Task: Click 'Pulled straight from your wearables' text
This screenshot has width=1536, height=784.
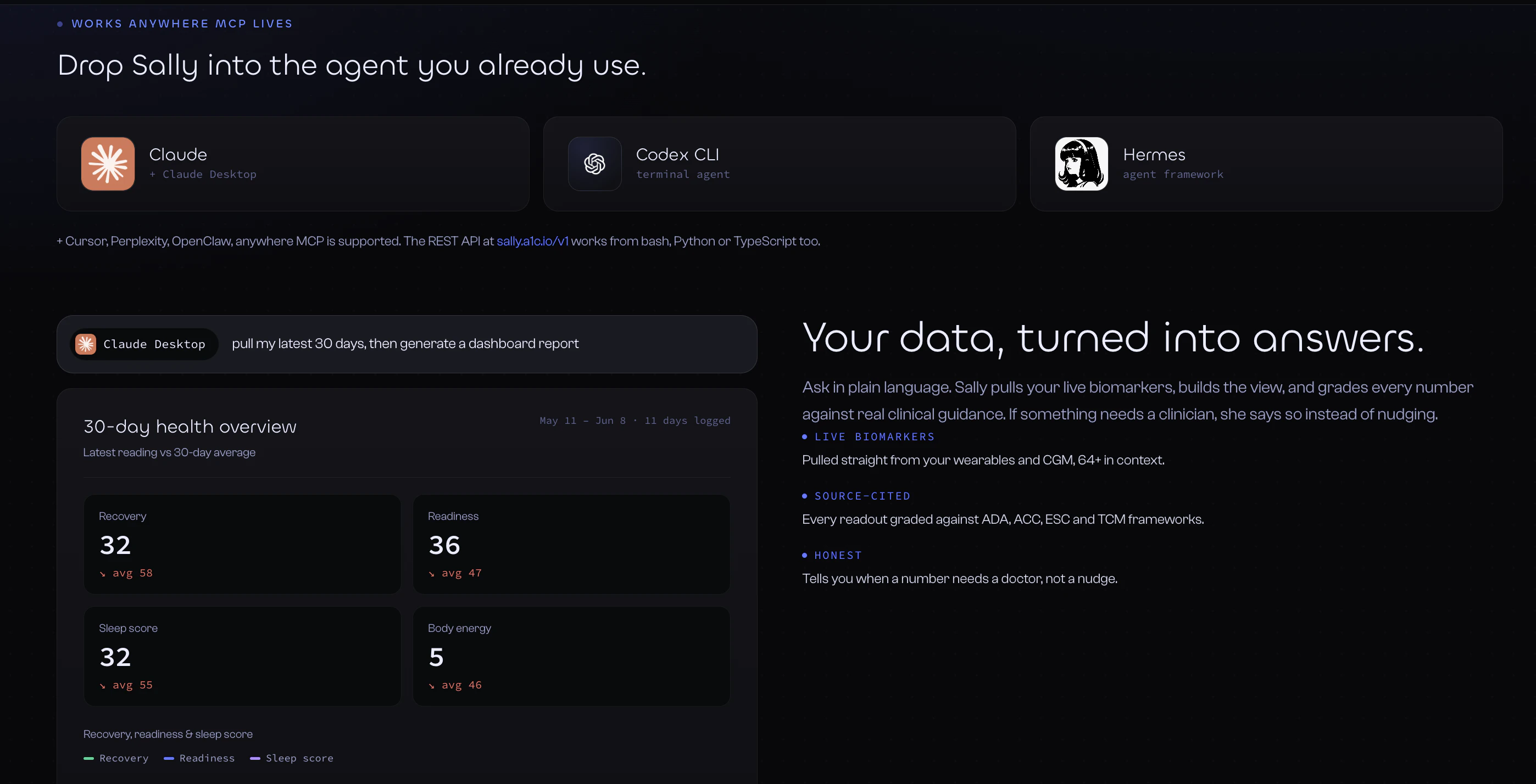Action: pyautogui.click(x=983, y=460)
